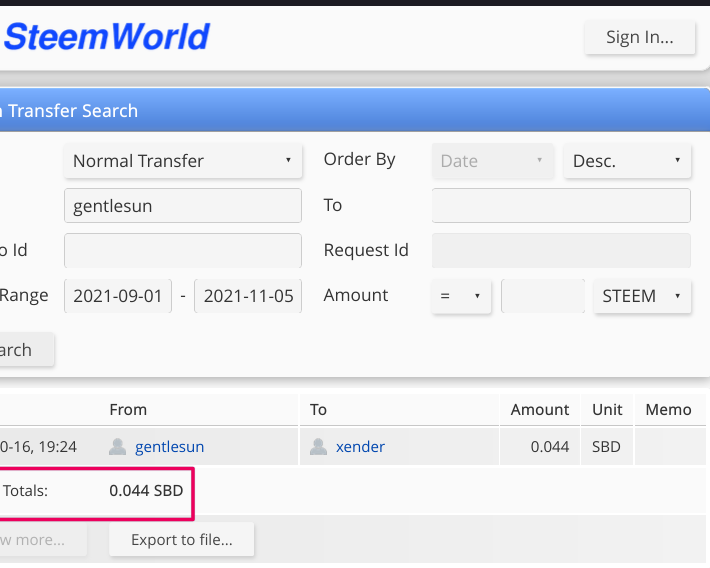The width and height of the screenshot is (710, 568).
Task: Click the SBD unit cell in results row
Action: [606, 447]
